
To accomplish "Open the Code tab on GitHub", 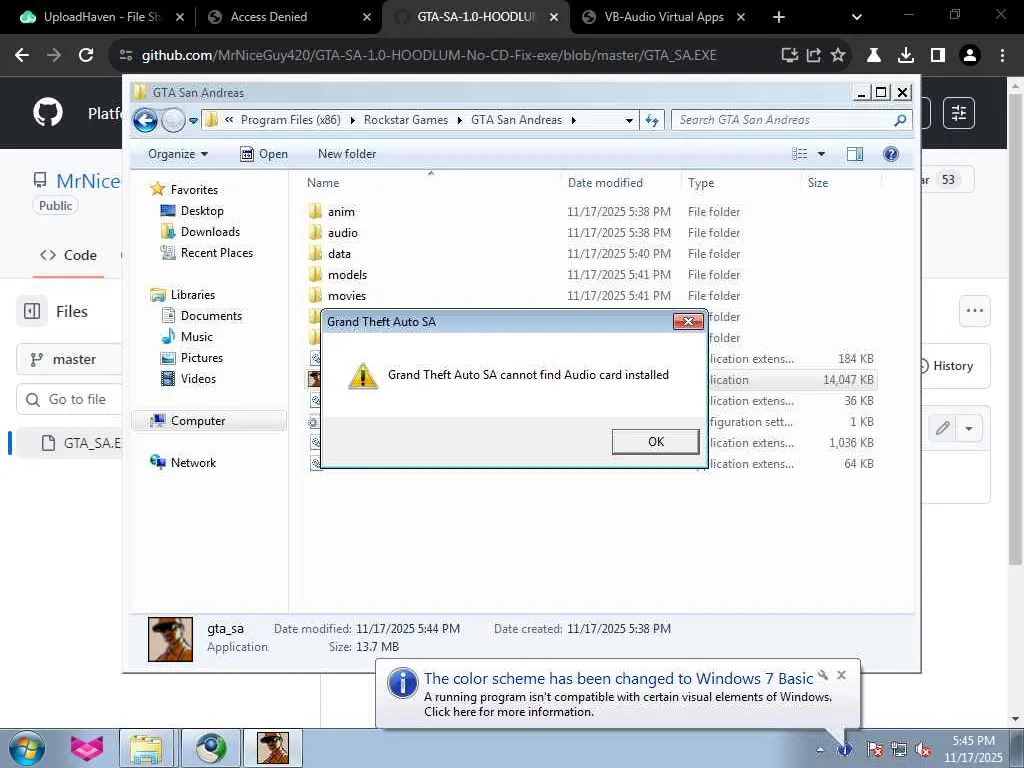I will click(x=69, y=255).
